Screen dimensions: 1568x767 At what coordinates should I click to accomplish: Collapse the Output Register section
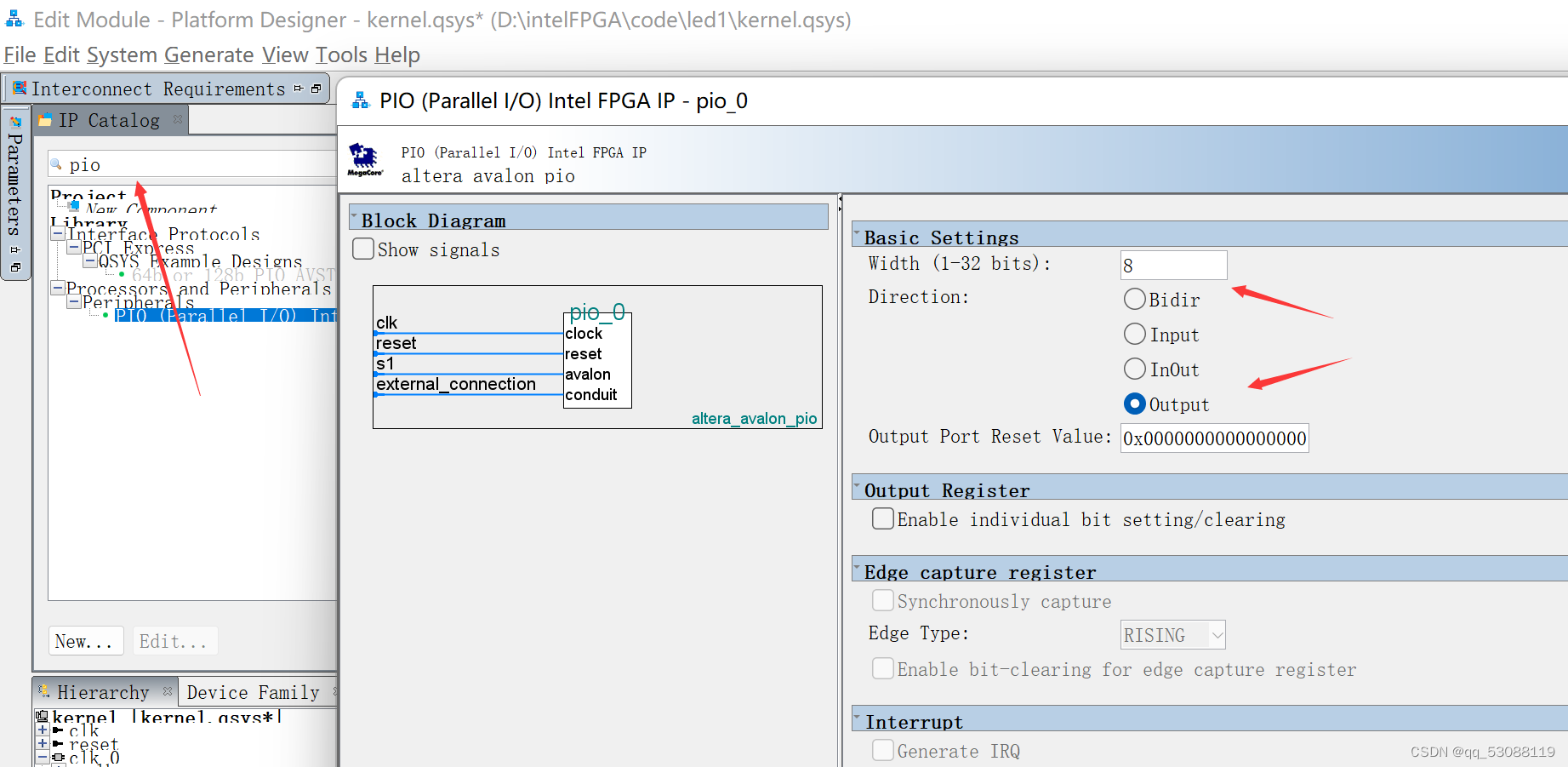point(858,485)
